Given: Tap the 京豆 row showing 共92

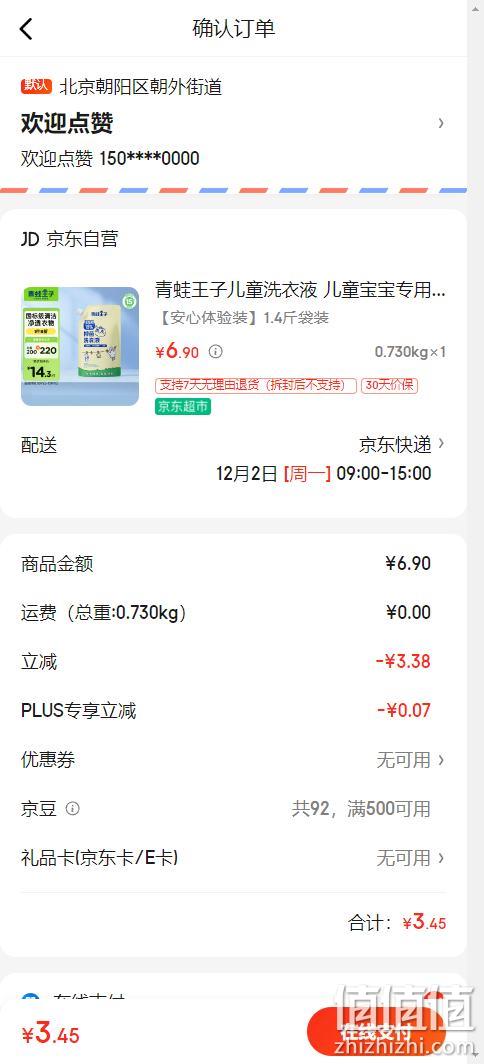Looking at the screenshot, I should click(234, 809).
